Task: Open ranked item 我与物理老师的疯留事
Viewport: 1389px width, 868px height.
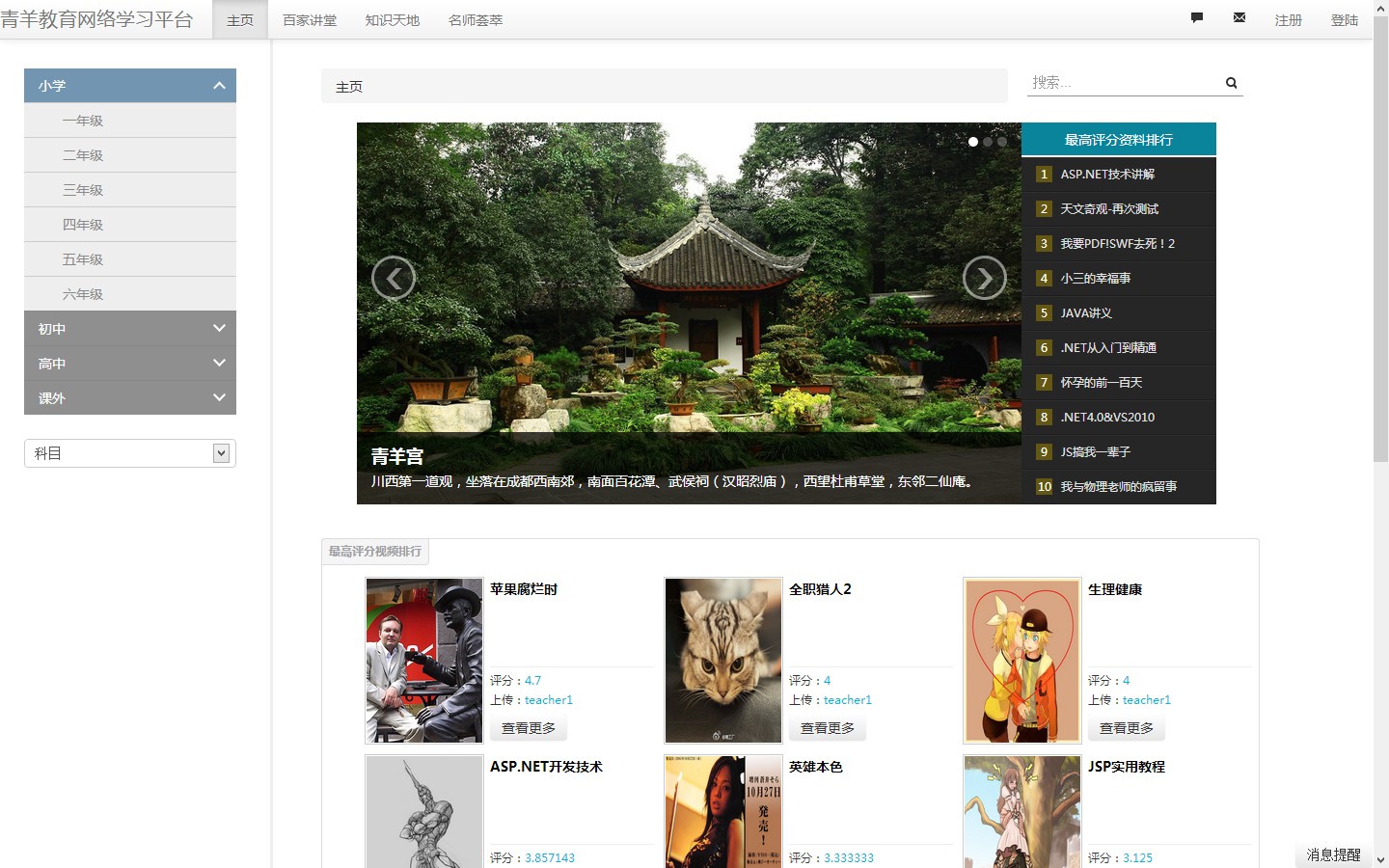Action: point(1119,487)
